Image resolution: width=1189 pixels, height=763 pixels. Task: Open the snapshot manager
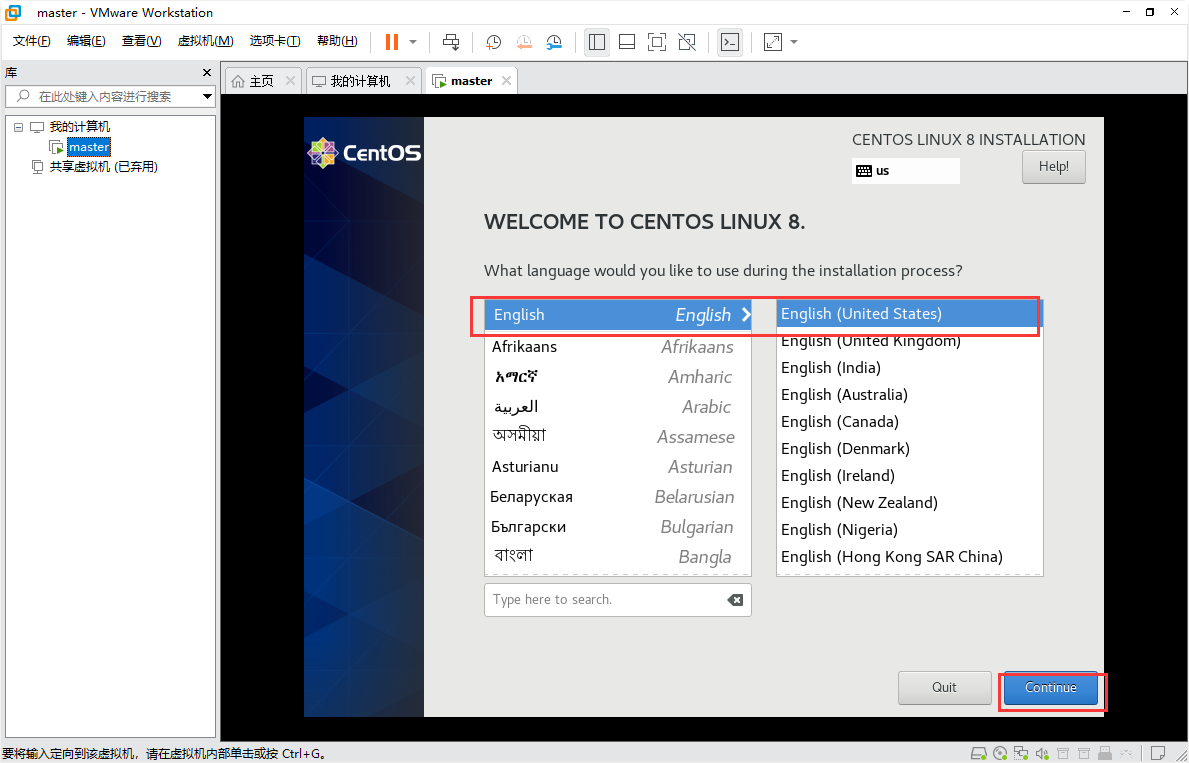tap(554, 42)
